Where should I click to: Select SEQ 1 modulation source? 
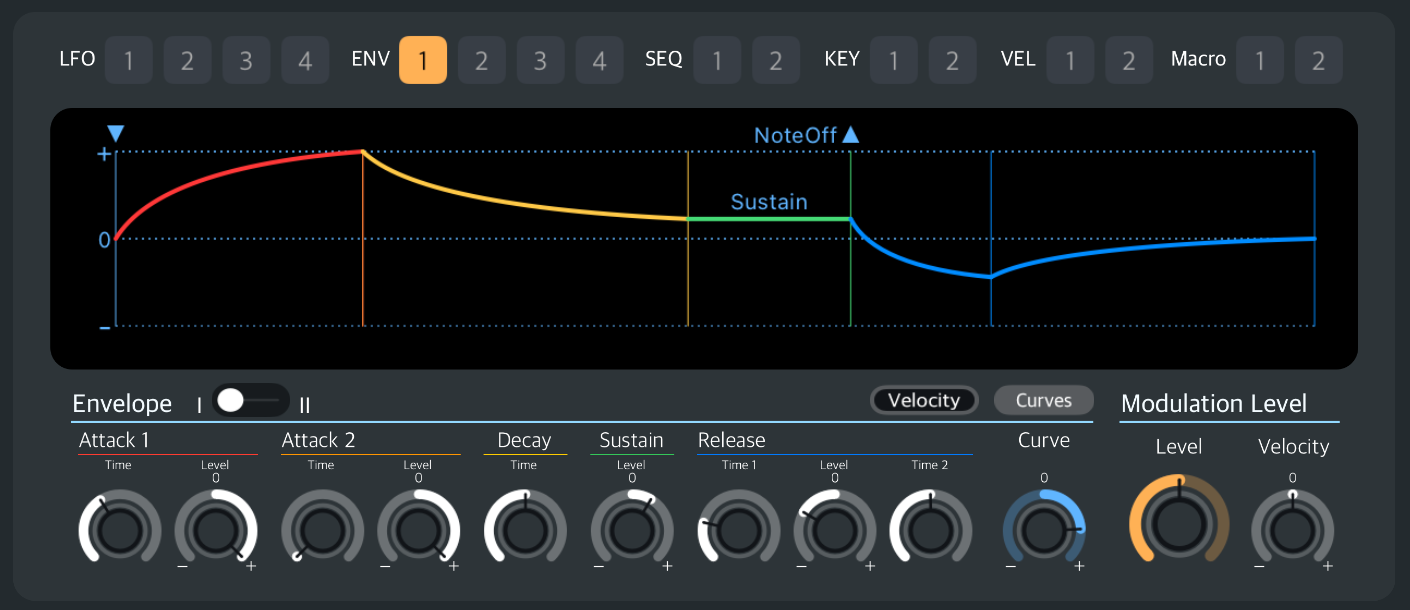(x=716, y=60)
